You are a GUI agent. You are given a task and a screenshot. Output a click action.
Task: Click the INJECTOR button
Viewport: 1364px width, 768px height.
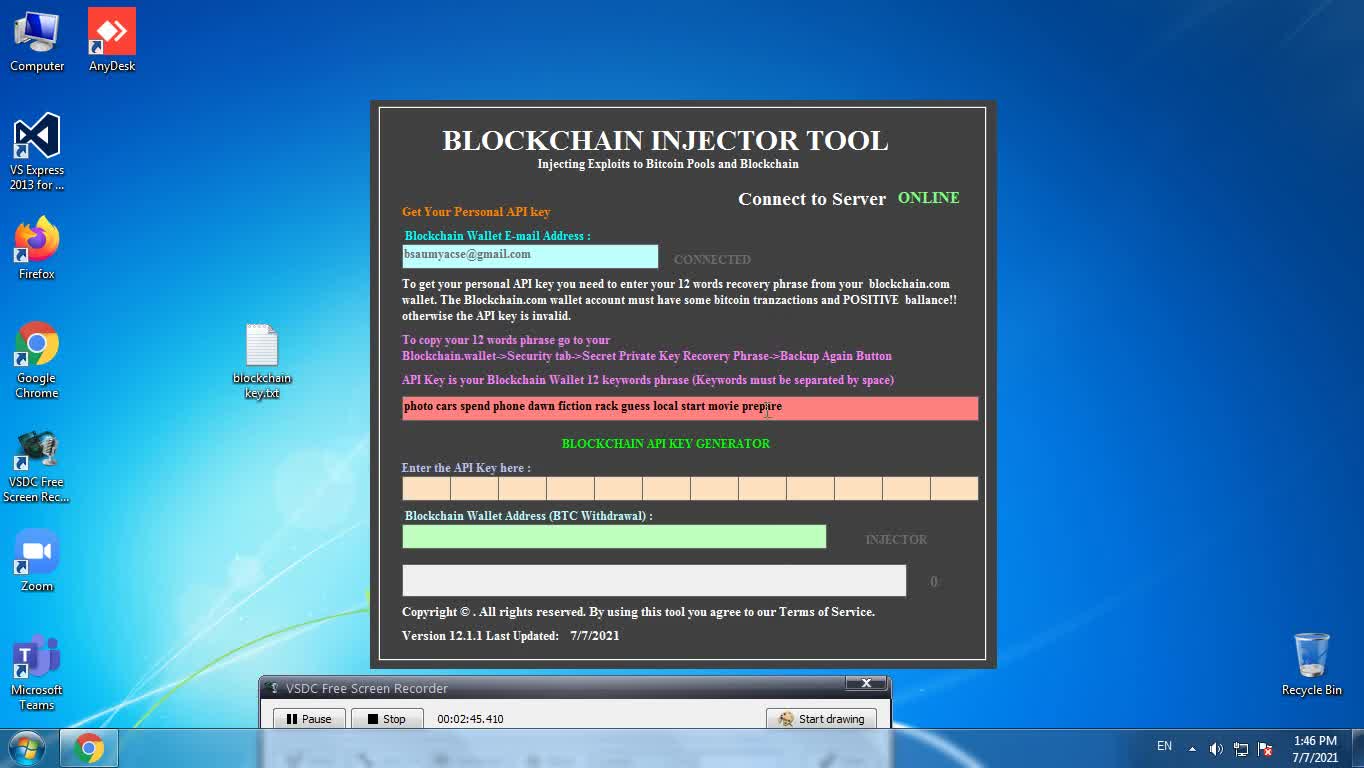[896, 539]
